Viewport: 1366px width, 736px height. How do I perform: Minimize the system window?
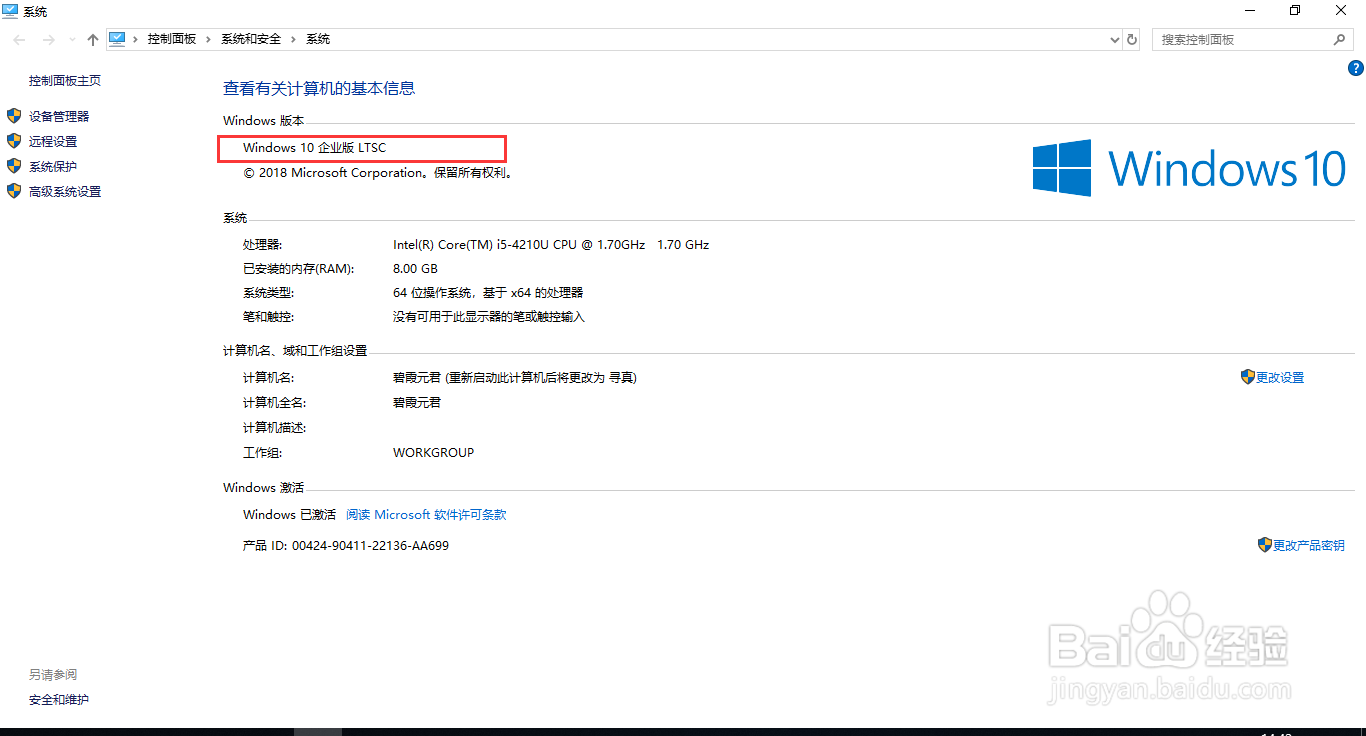(1250, 11)
